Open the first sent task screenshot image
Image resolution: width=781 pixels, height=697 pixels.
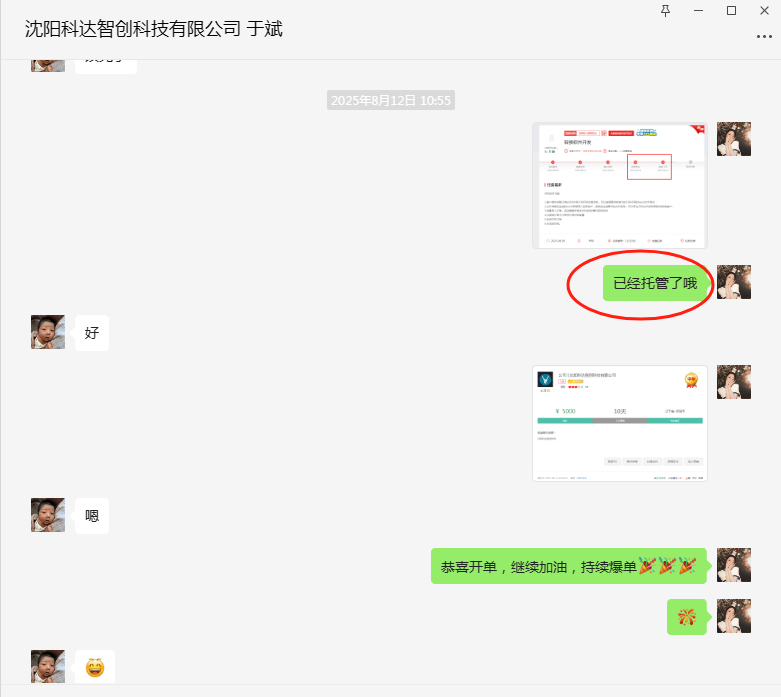(x=619, y=186)
